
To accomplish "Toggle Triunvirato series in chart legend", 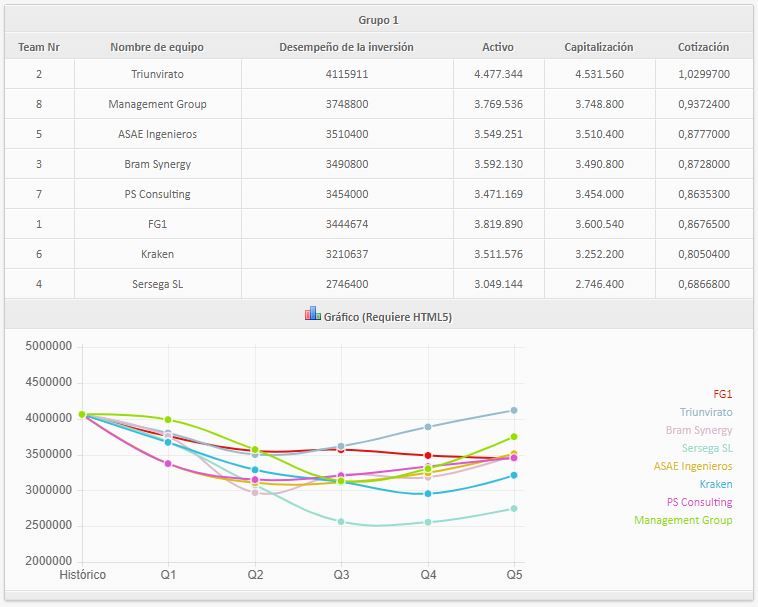I will pyautogui.click(x=706, y=412).
